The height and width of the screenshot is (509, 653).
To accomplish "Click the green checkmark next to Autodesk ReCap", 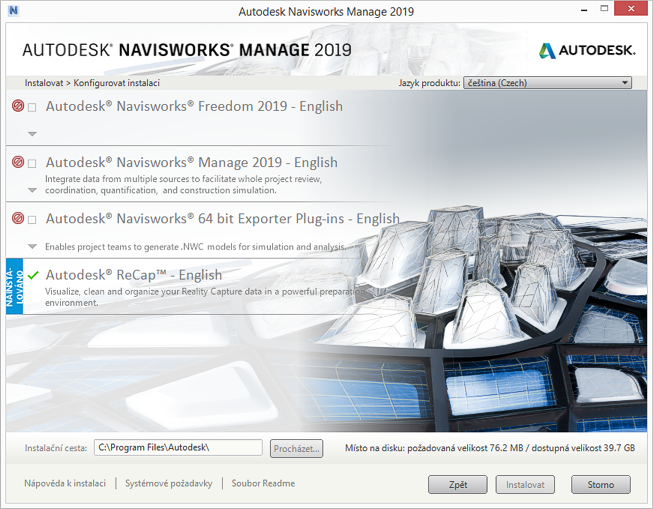I will click(33, 275).
